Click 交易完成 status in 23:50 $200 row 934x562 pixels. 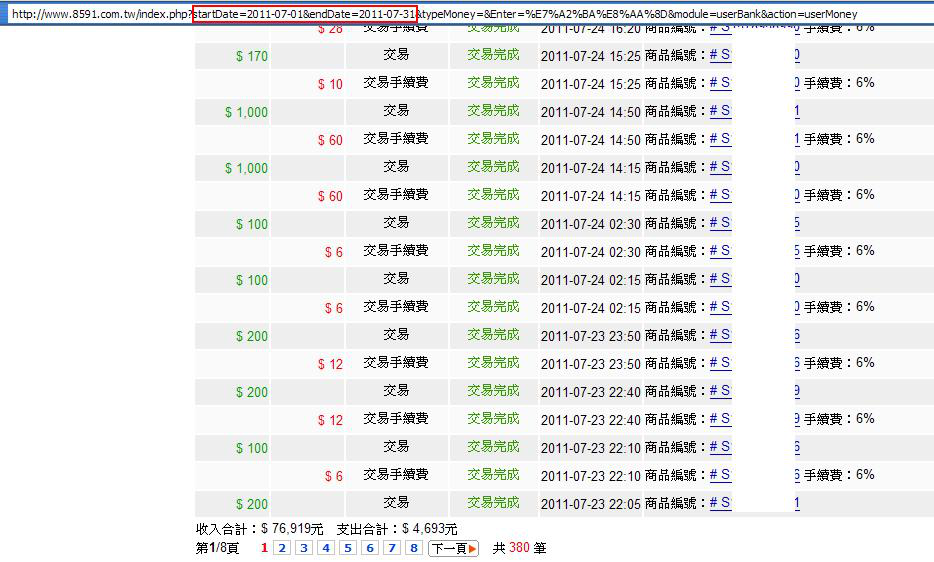point(493,334)
